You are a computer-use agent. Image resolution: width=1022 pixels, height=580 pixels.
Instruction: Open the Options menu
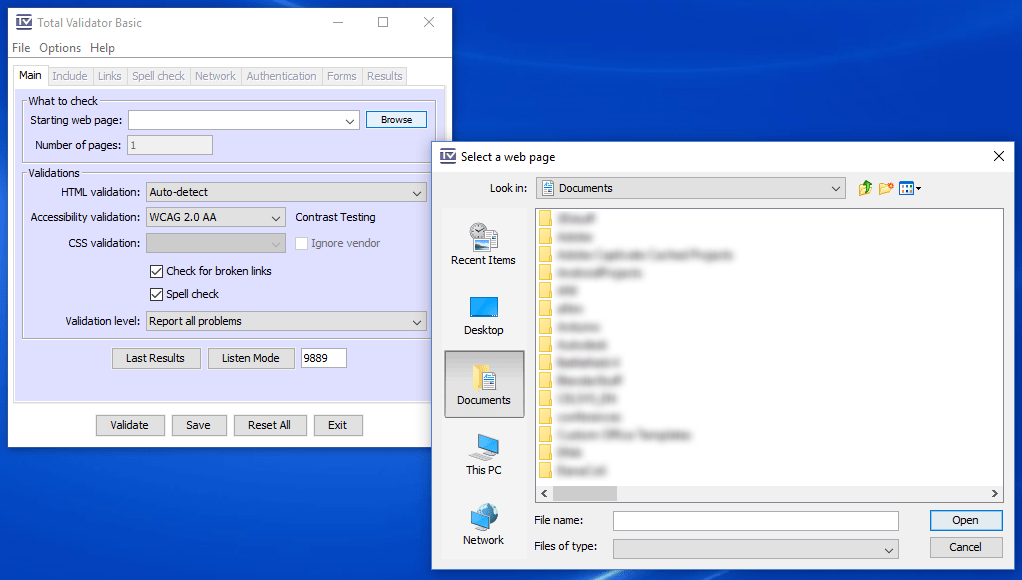pyautogui.click(x=60, y=48)
